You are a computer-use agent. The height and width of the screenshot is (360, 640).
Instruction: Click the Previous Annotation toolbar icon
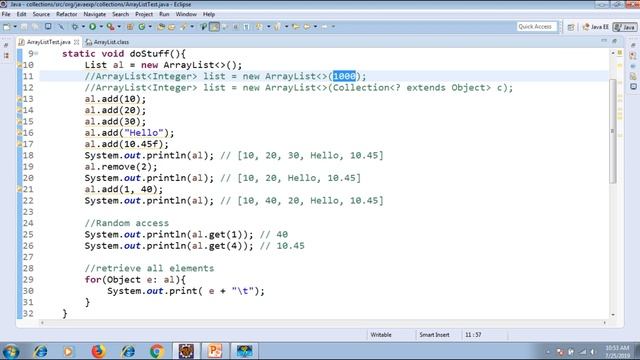[x=278, y=27]
